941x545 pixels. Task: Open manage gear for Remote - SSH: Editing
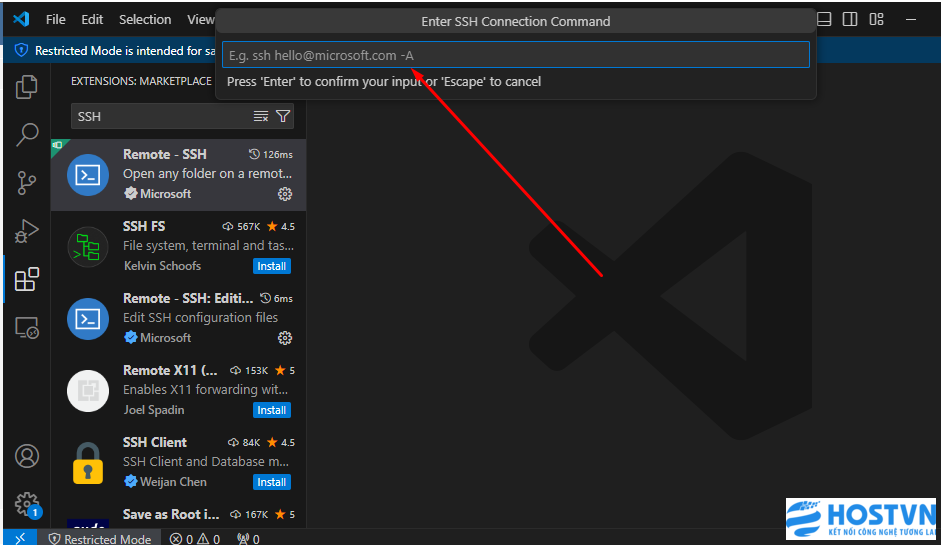pos(284,338)
